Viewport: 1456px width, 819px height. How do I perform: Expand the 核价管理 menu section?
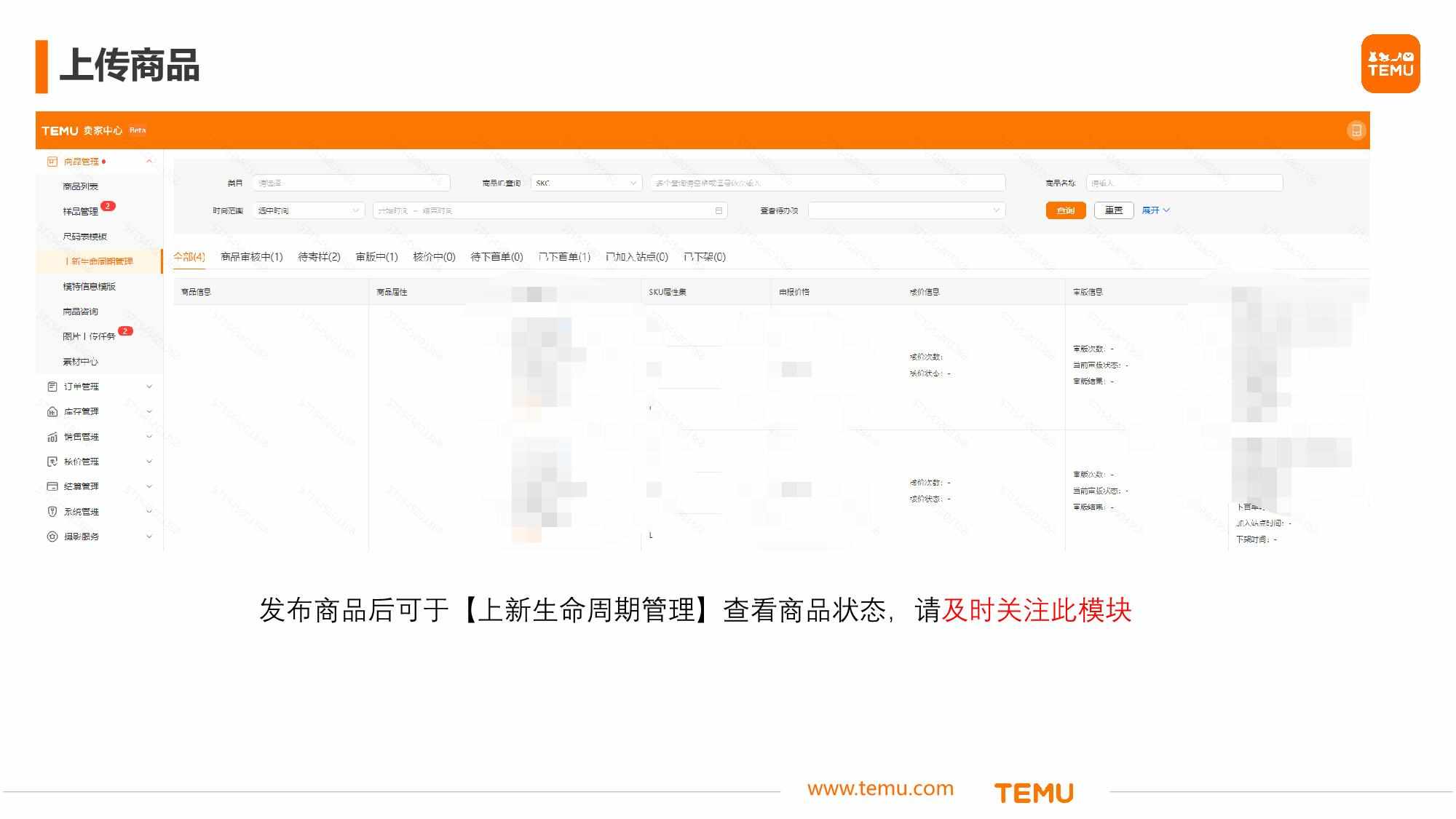(x=149, y=462)
